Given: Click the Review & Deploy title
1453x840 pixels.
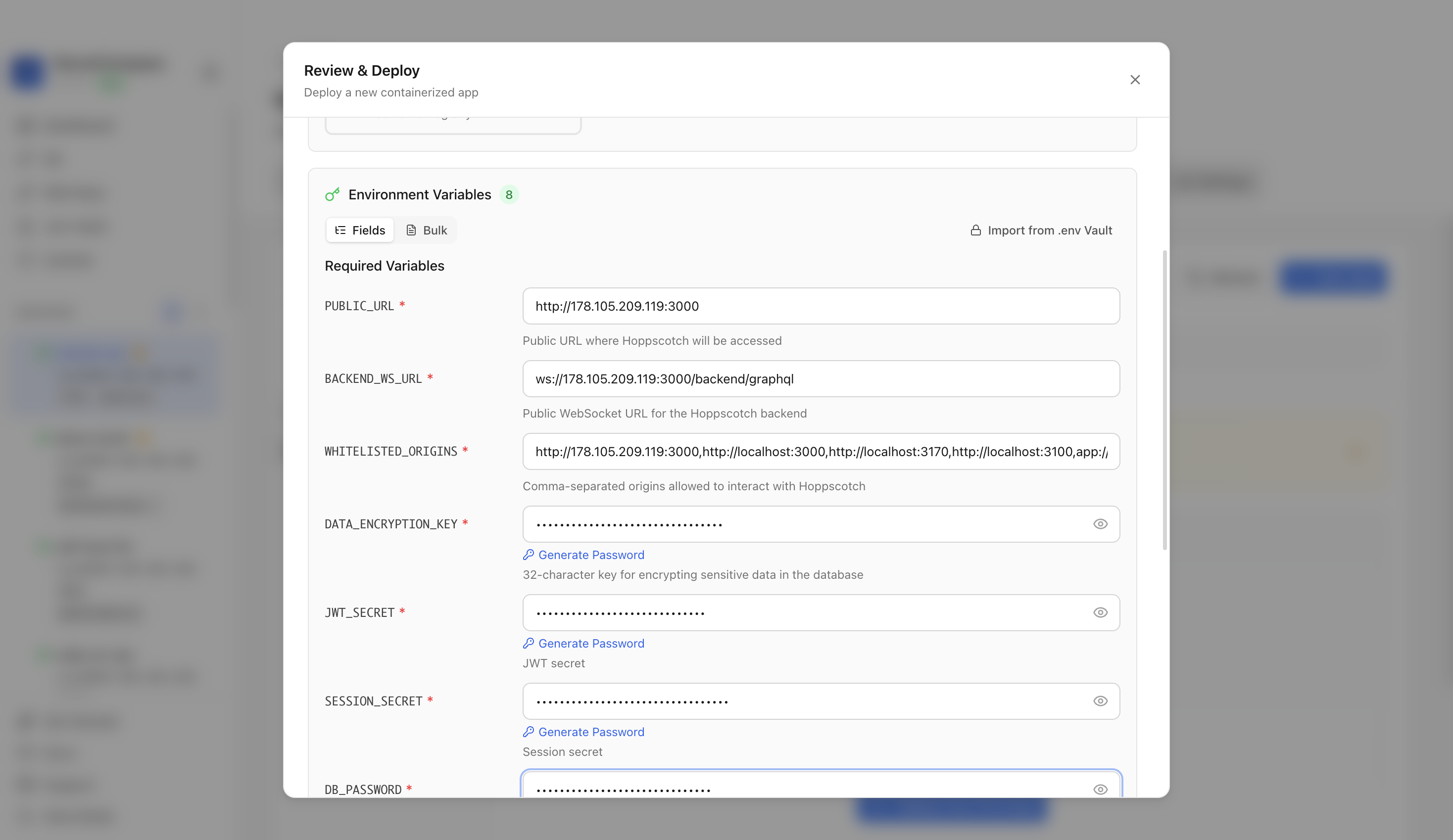Looking at the screenshot, I should [362, 70].
